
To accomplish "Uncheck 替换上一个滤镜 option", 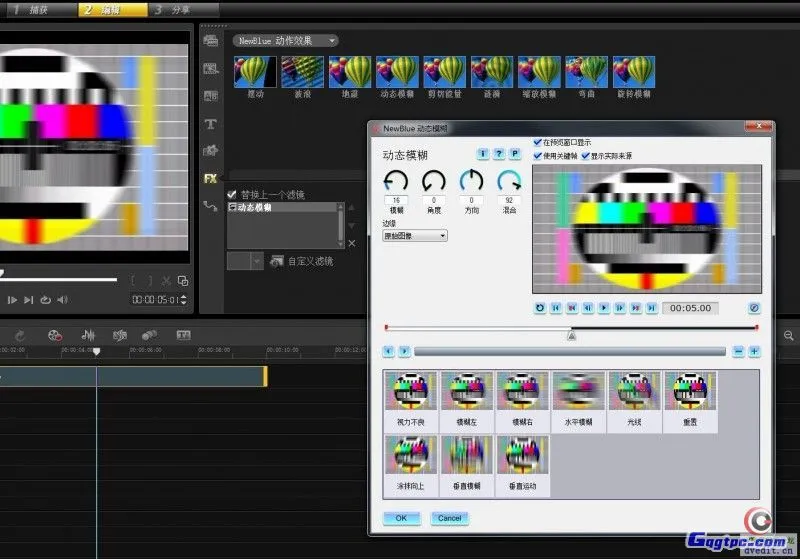I will pos(233,194).
